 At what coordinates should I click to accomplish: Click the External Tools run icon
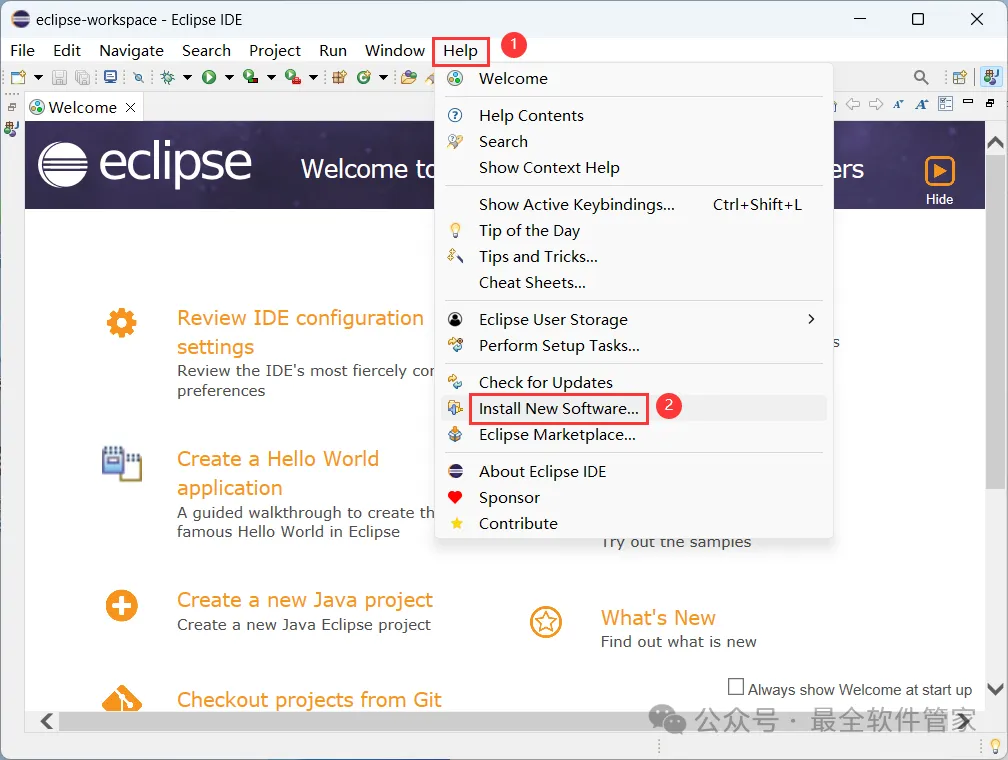293,77
